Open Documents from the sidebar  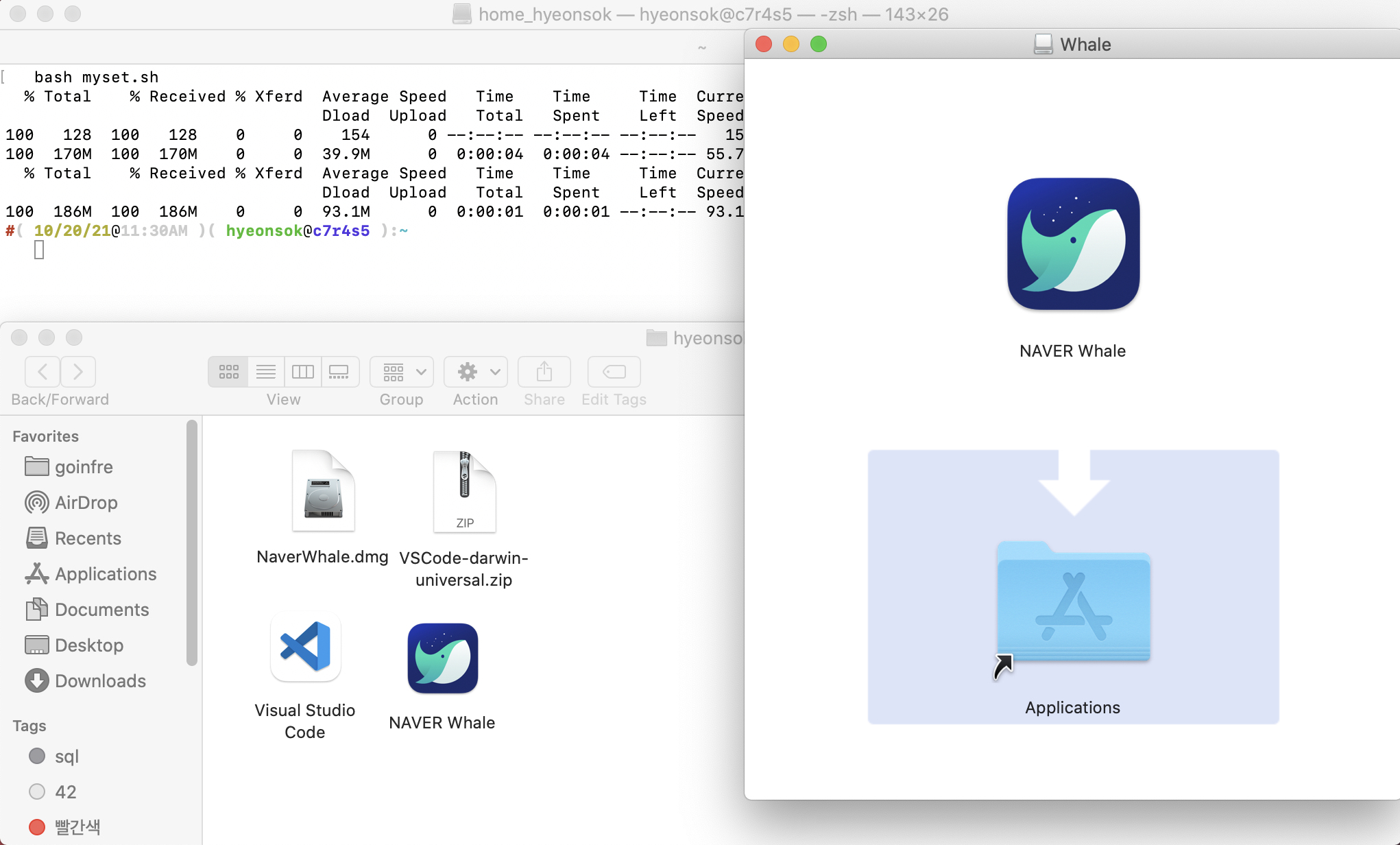coord(101,610)
